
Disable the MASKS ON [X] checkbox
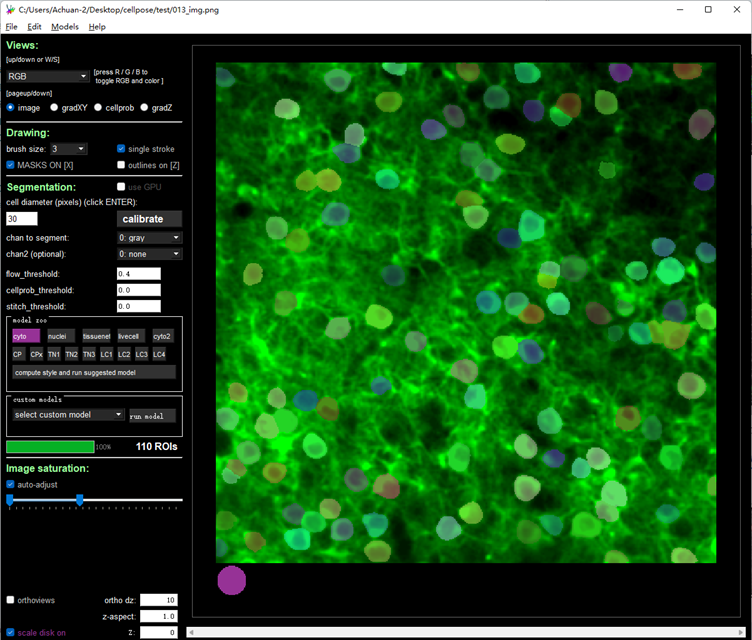11,165
